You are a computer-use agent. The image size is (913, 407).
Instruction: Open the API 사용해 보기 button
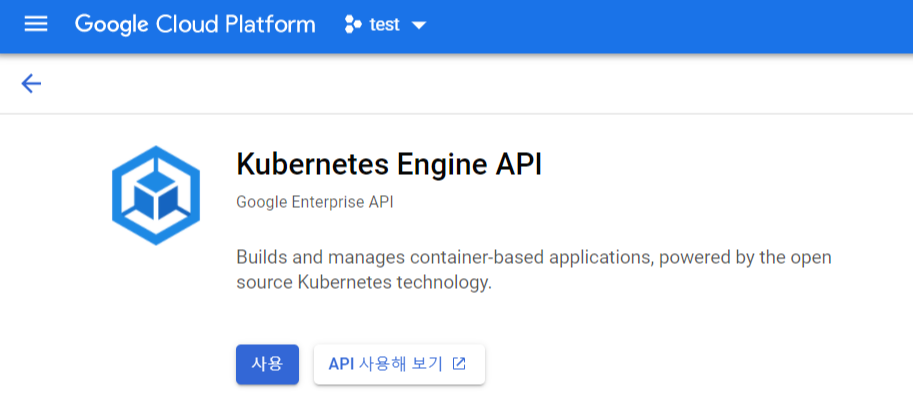tap(399, 364)
